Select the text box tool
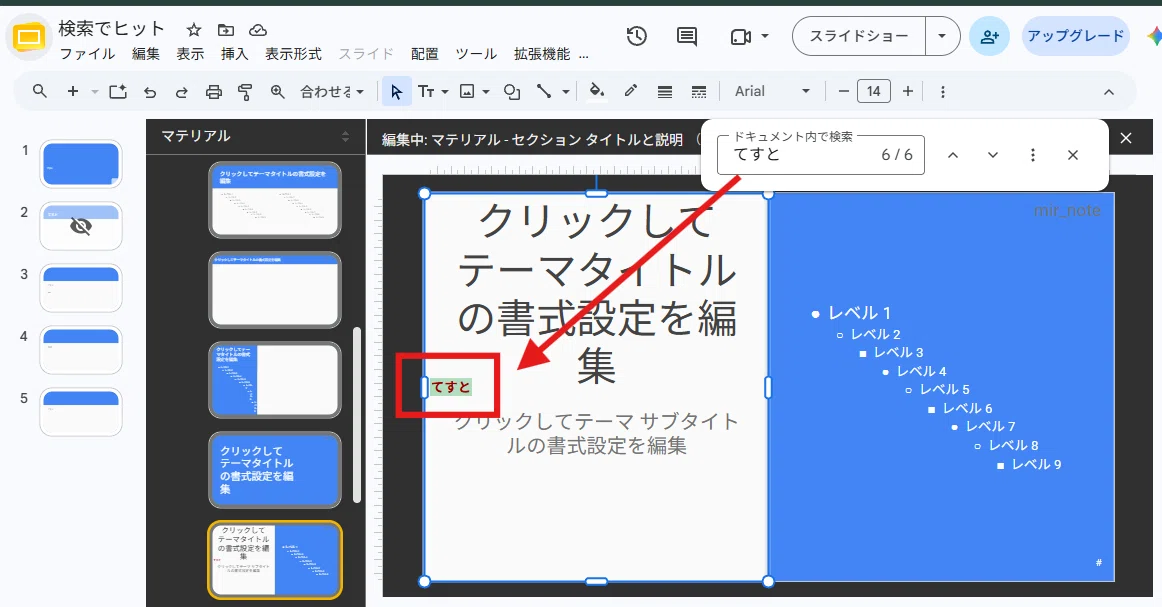Viewport: 1162px width, 607px height. tap(425, 91)
